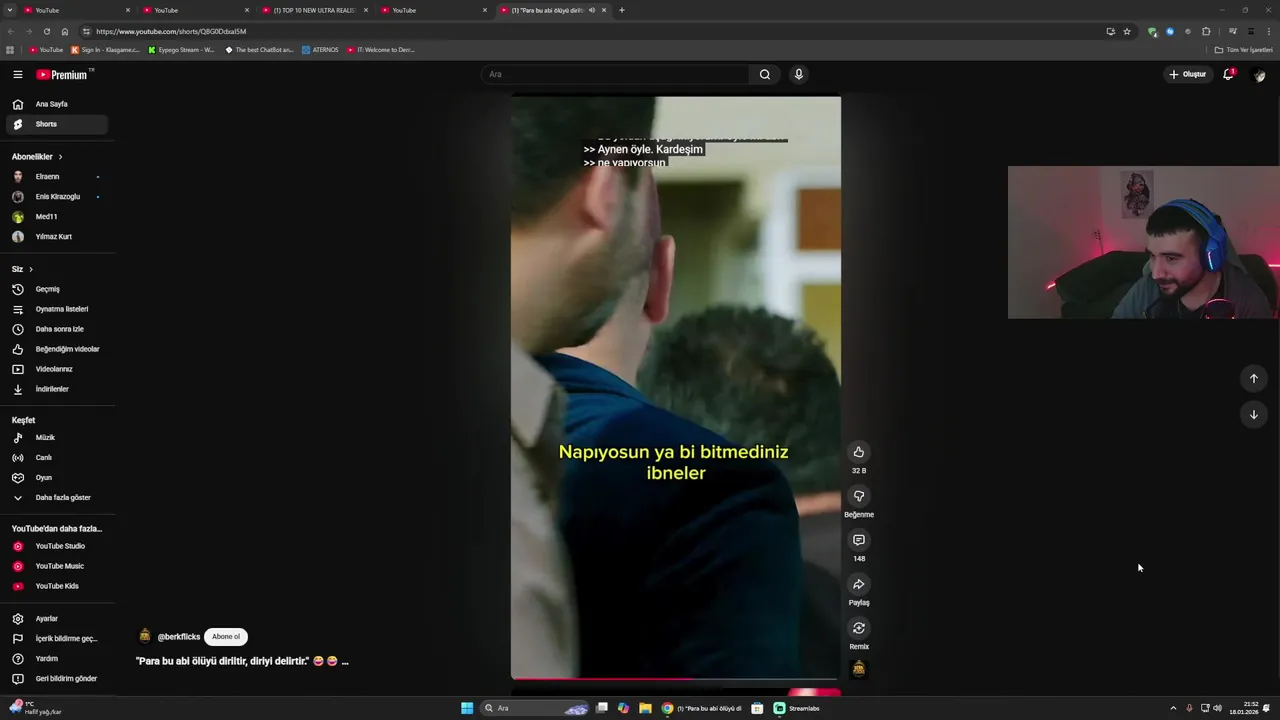Open Geçmiş watch history
The image size is (1280, 720).
click(56, 289)
